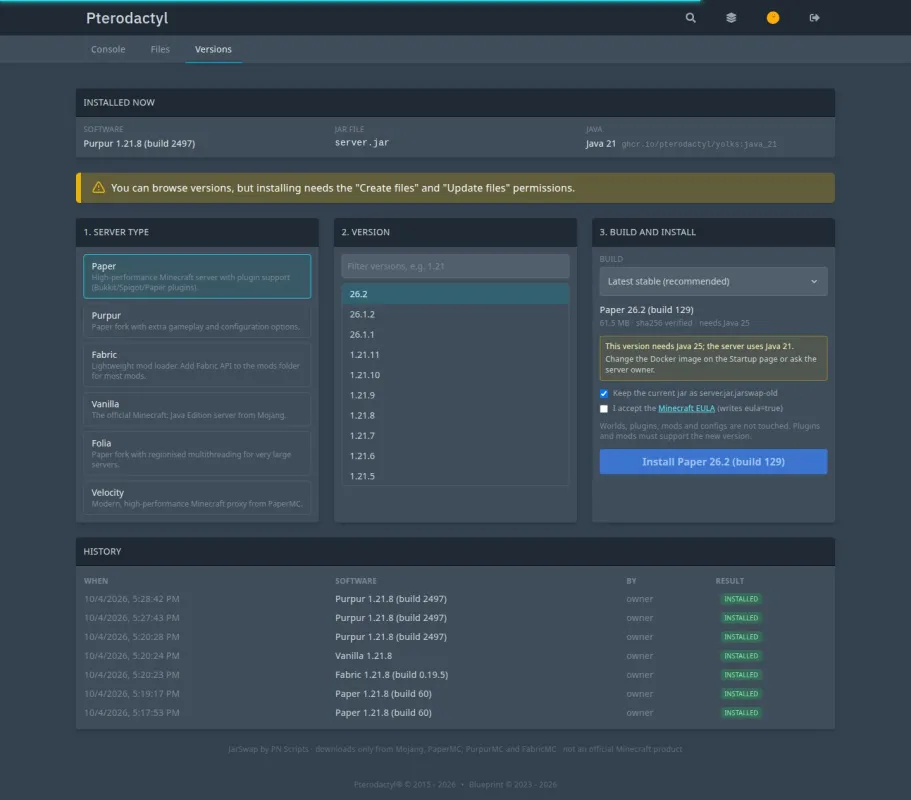911x800 pixels.
Task: Choose the Fabric server type
Action: pyautogui.click(x=197, y=365)
